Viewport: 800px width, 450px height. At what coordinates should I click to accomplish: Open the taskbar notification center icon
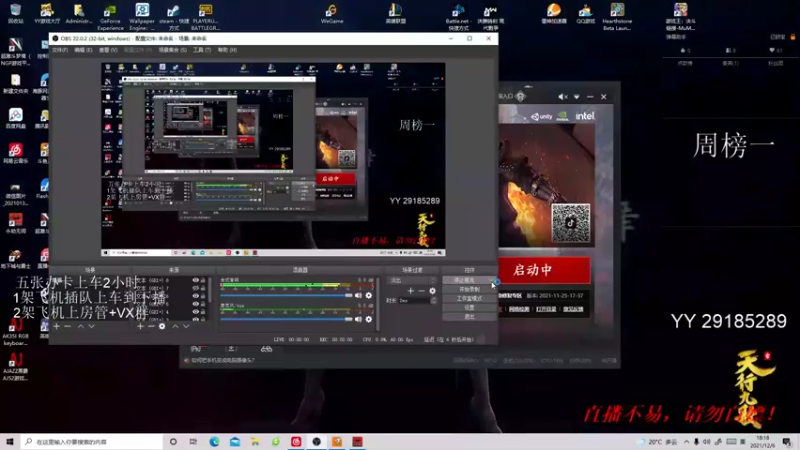(787, 442)
